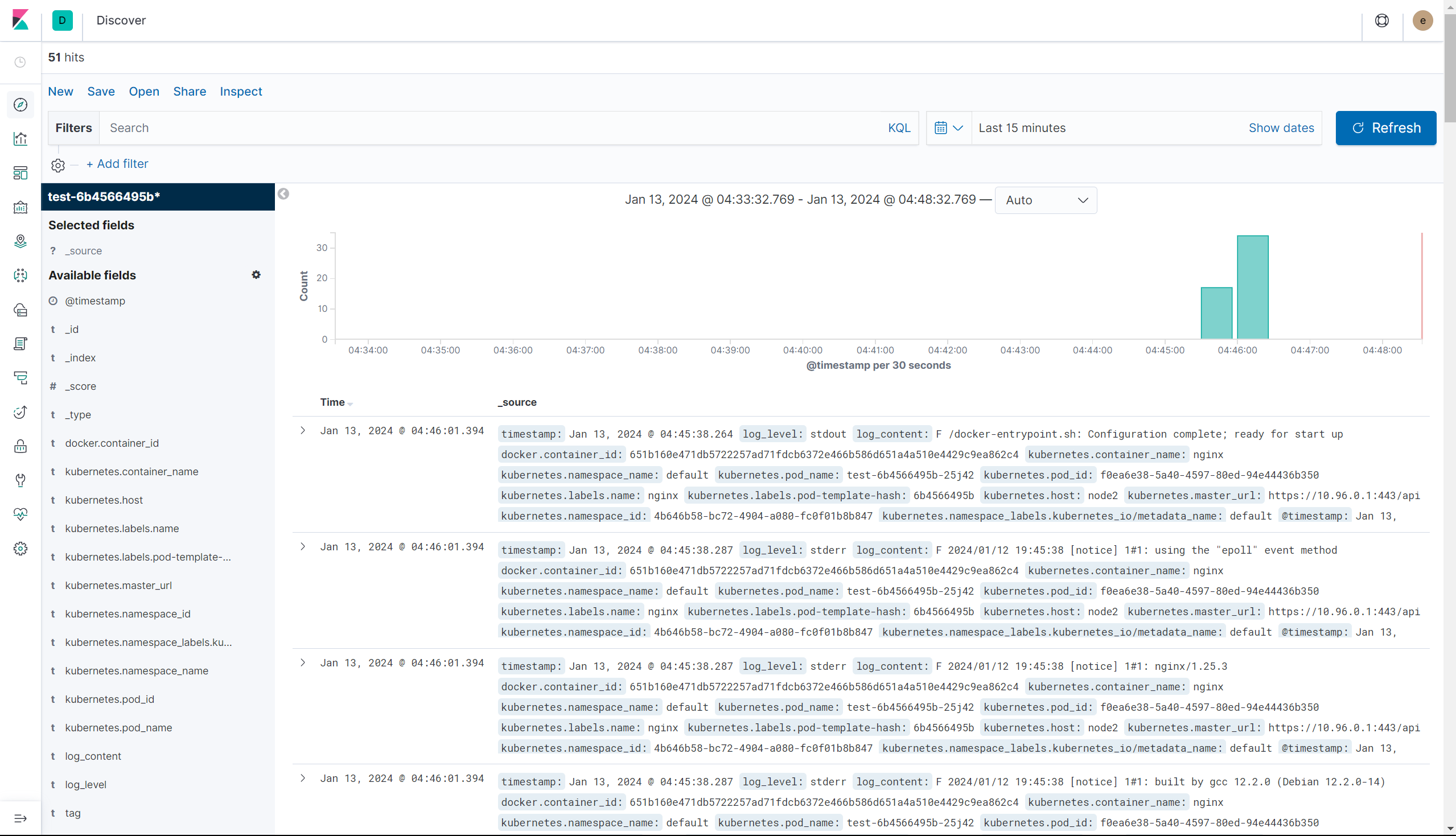
Task: Open the Maps app icon
Action: pyautogui.click(x=20, y=241)
